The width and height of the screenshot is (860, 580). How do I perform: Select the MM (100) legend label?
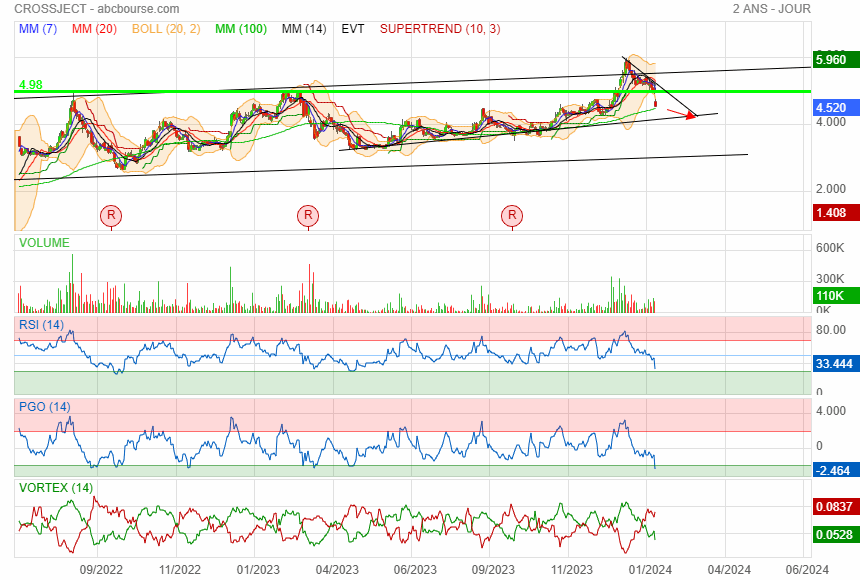[x=241, y=29]
